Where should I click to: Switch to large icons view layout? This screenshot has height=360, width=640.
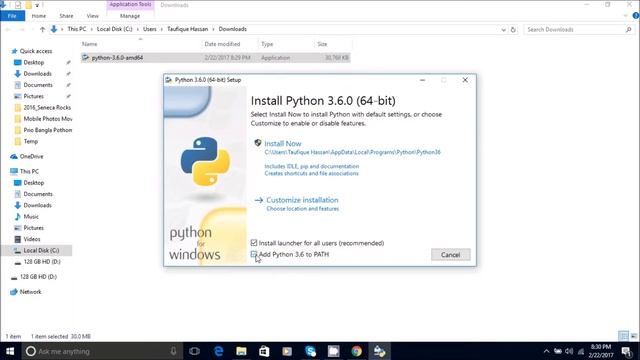point(633,336)
